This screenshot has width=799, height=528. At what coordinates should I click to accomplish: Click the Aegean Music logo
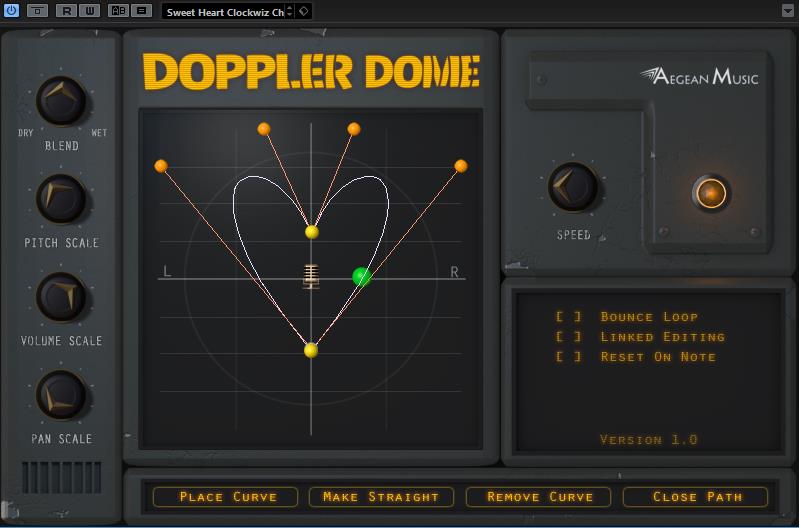[x=699, y=76]
